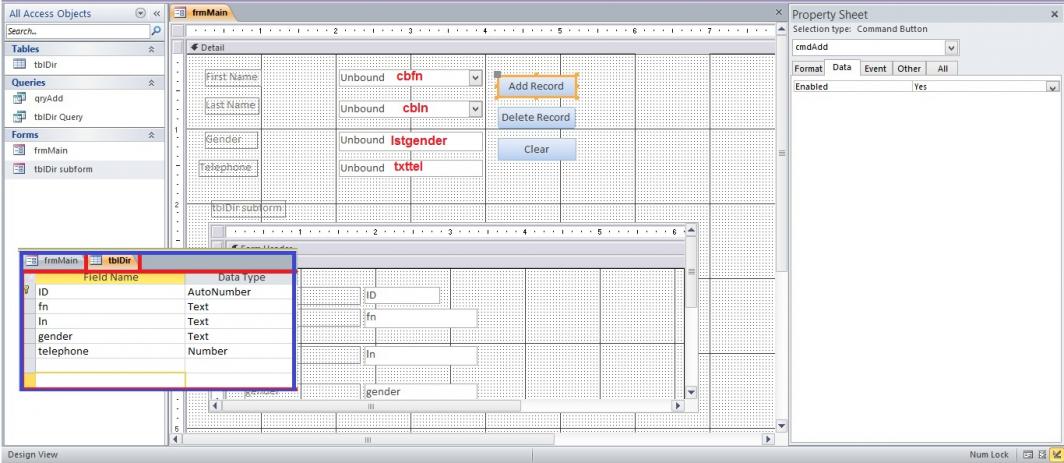Switch to the Format tab in Property Sheet

(808, 69)
